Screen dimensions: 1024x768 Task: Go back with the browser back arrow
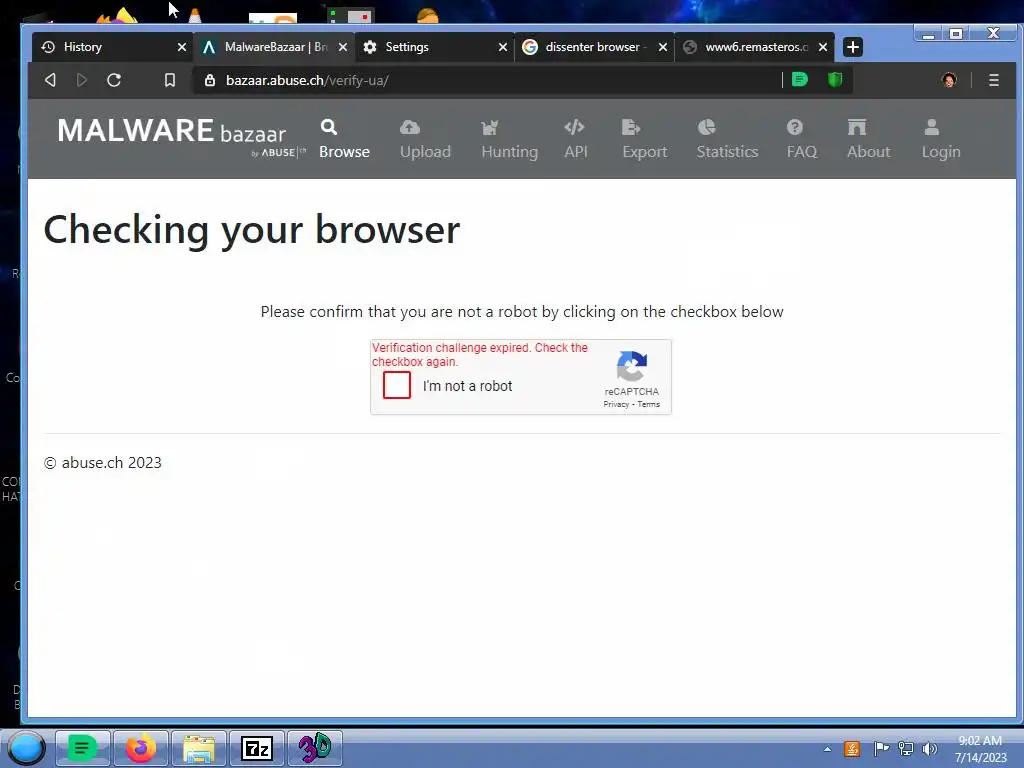coord(50,80)
